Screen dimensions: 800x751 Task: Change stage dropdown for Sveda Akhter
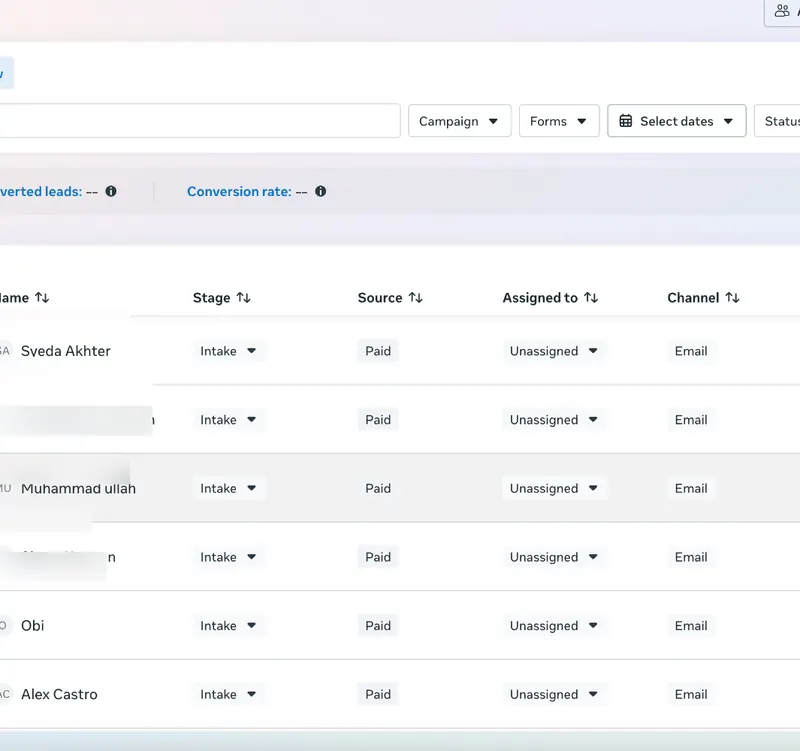pos(229,351)
